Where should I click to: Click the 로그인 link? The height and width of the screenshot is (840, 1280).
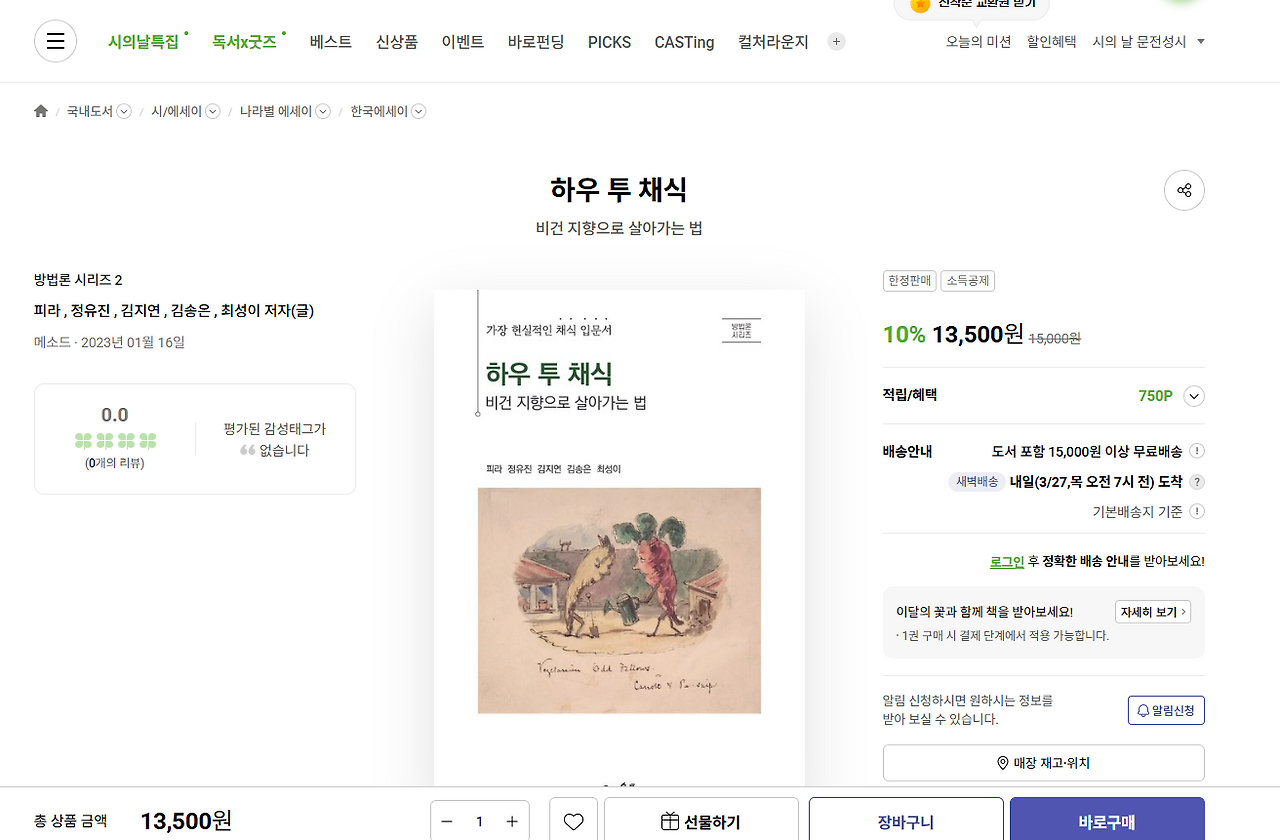point(1007,562)
